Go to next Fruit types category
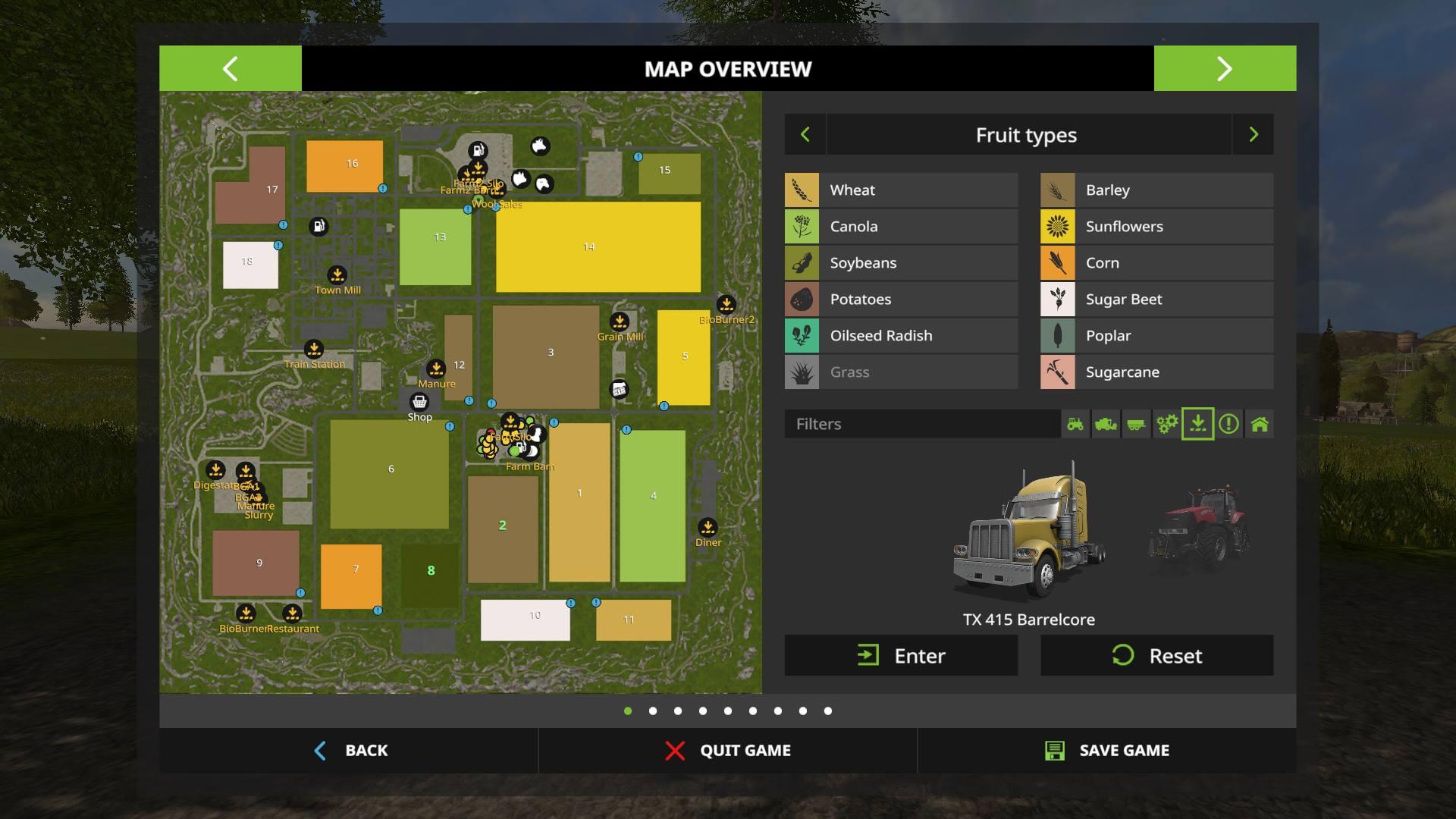 pos(1253,135)
